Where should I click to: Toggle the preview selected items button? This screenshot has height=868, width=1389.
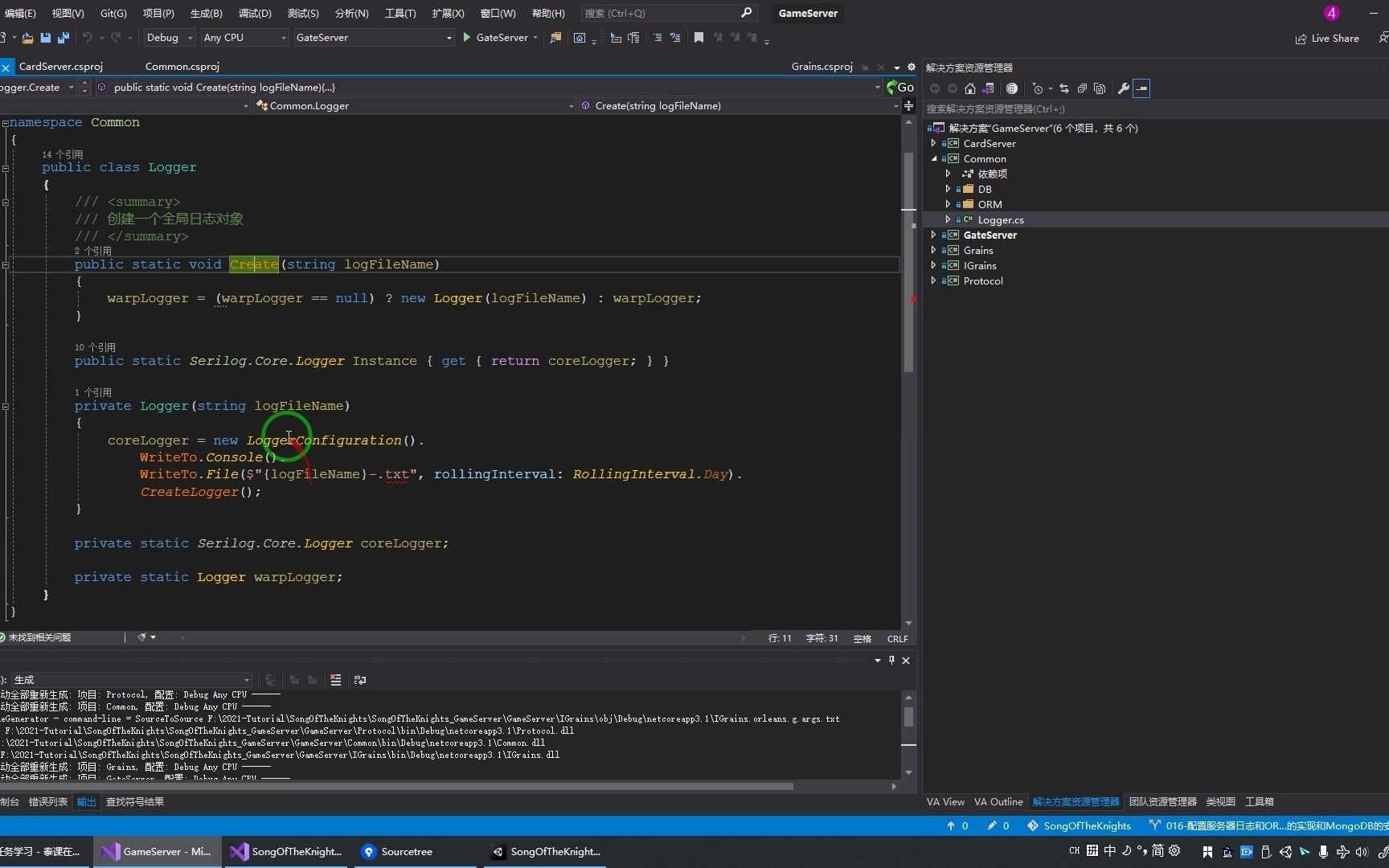pyautogui.click(x=1141, y=88)
